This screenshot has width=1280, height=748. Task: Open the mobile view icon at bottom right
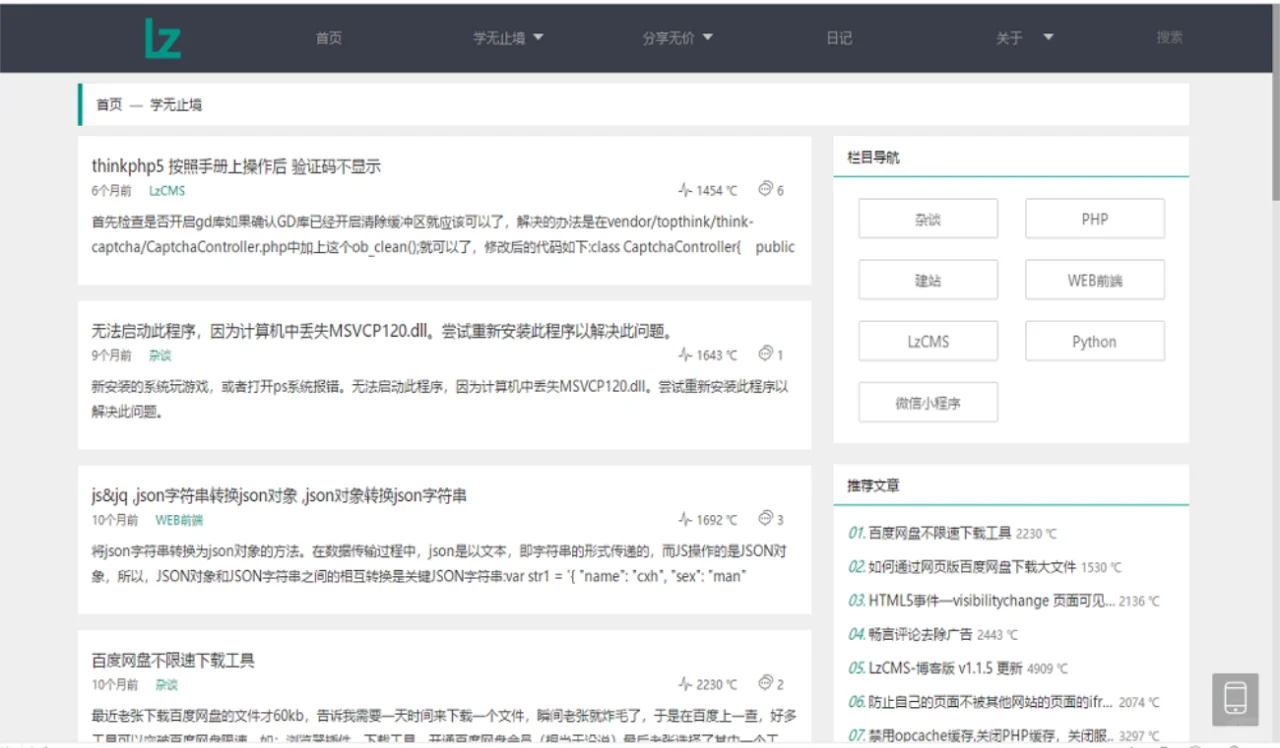tap(1235, 698)
